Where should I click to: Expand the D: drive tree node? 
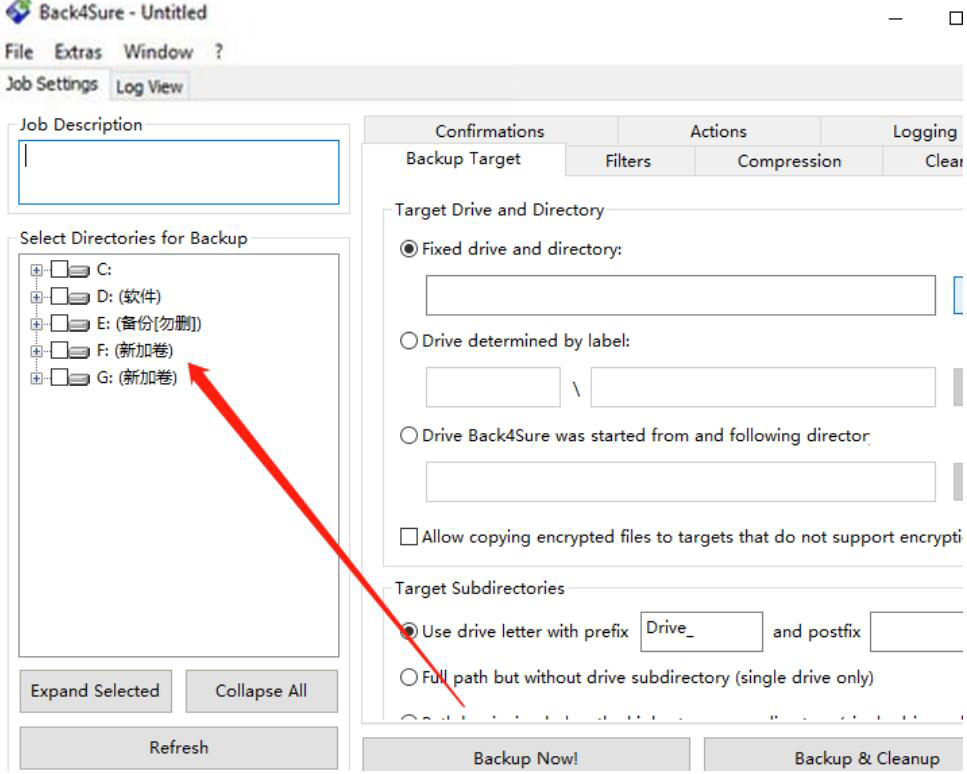36,297
